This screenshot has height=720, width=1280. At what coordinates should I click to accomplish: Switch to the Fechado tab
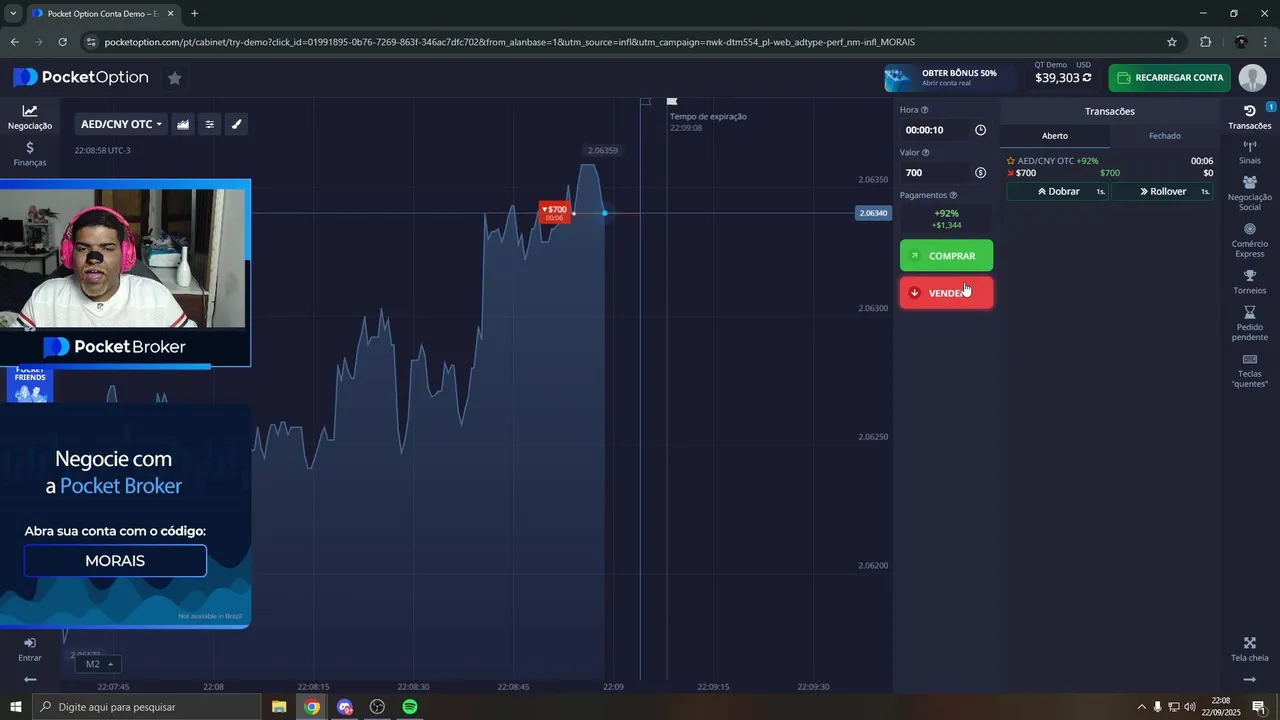1165,136
